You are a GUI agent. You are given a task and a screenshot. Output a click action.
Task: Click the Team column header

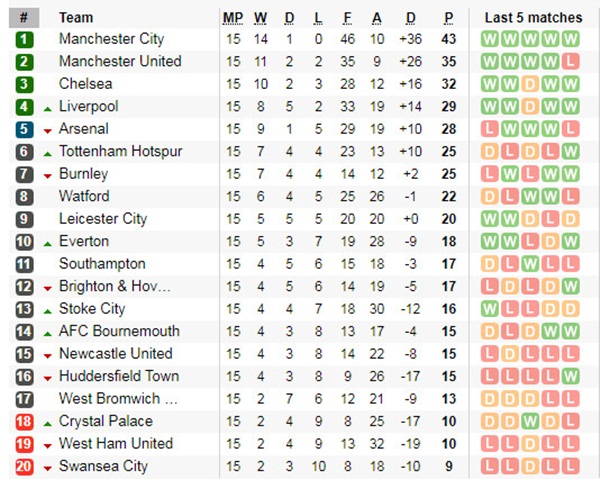point(76,17)
